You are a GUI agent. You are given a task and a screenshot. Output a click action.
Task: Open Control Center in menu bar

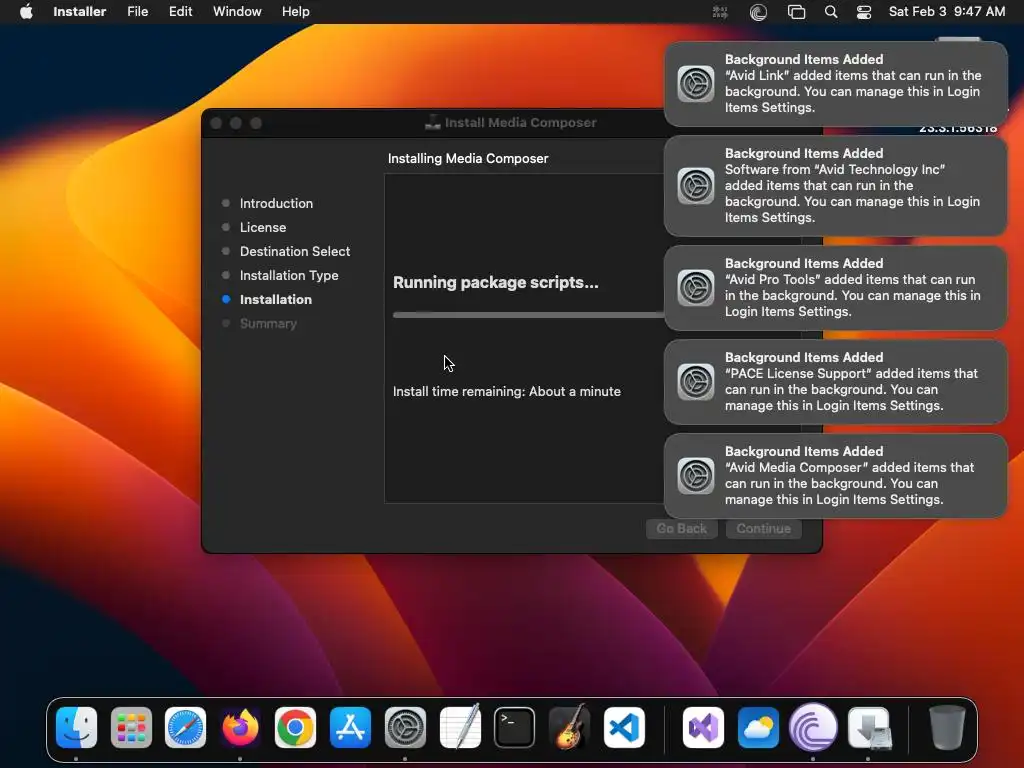[x=863, y=12]
